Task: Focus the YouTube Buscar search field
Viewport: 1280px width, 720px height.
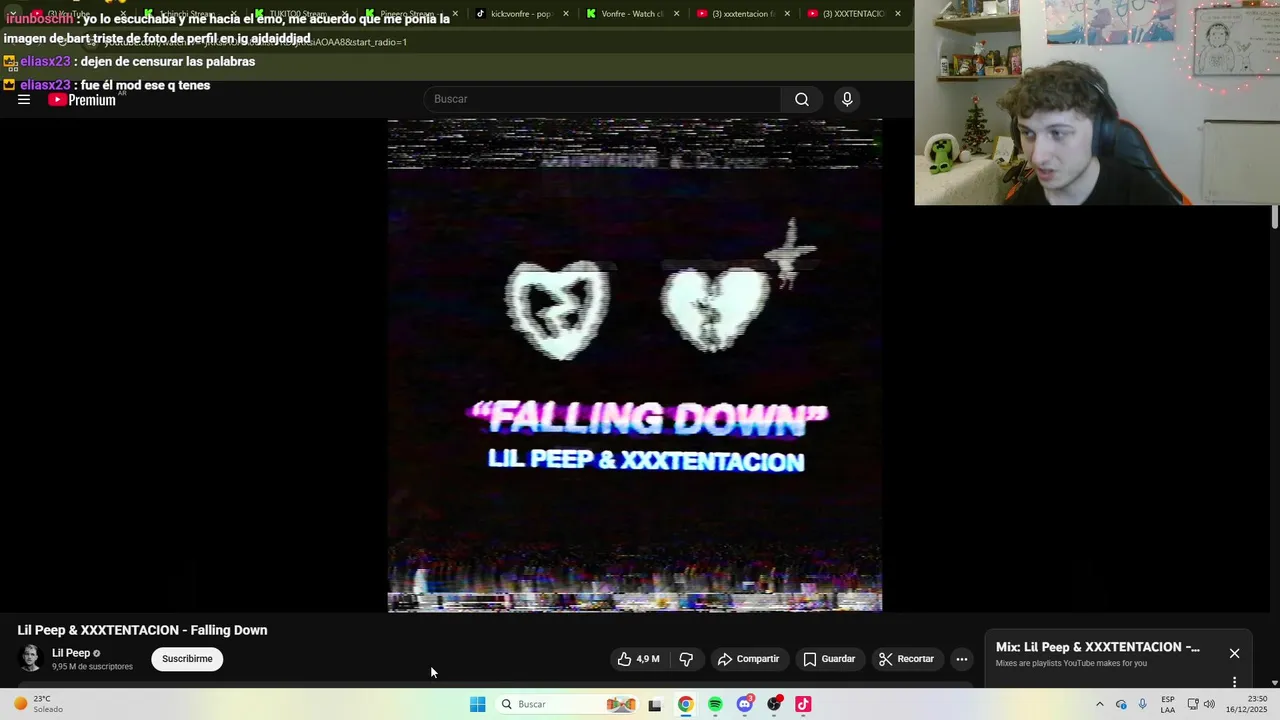Action: click(x=602, y=99)
